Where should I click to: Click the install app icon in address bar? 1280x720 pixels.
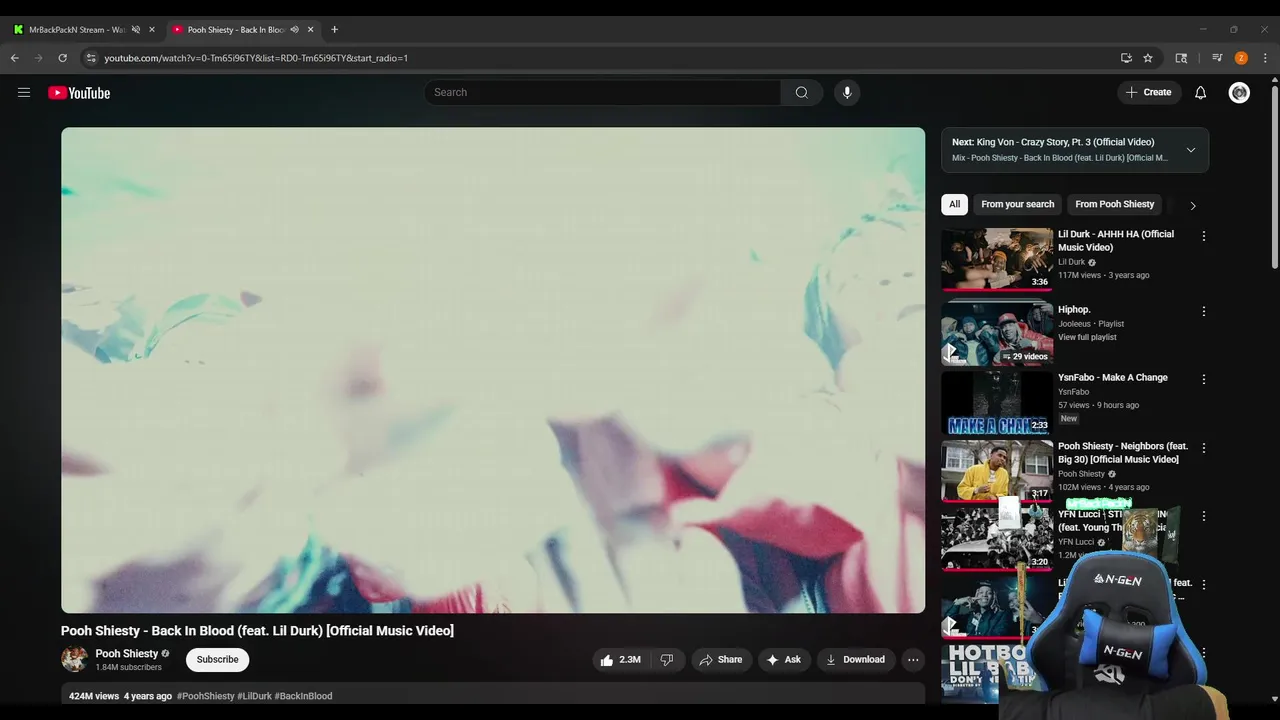(1126, 58)
